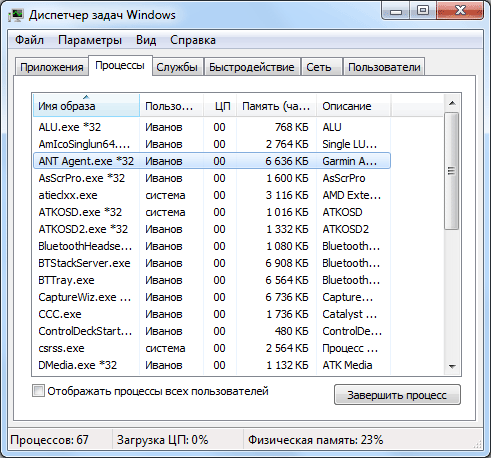The width and height of the screenshot is (491, 458).
Task: Select the BTStackServer.exe process
Action: (212, 263)
